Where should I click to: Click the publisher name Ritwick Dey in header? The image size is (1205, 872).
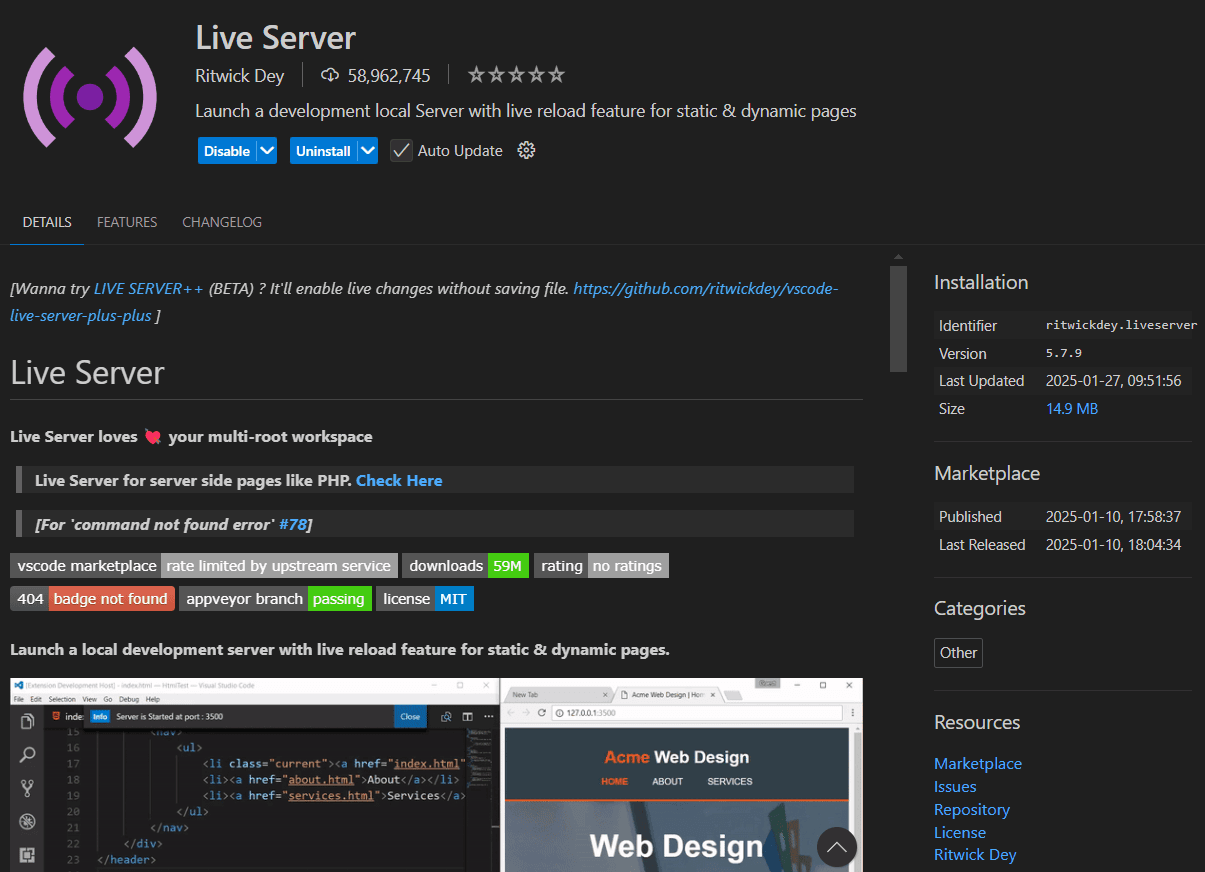click(240, 75)
